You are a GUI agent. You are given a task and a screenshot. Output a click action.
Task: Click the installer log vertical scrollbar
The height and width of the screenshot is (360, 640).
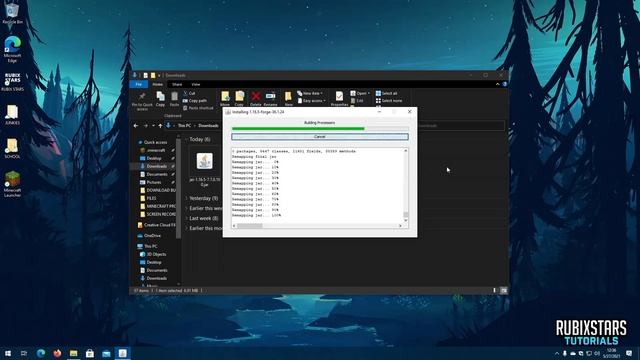[405, 185]
